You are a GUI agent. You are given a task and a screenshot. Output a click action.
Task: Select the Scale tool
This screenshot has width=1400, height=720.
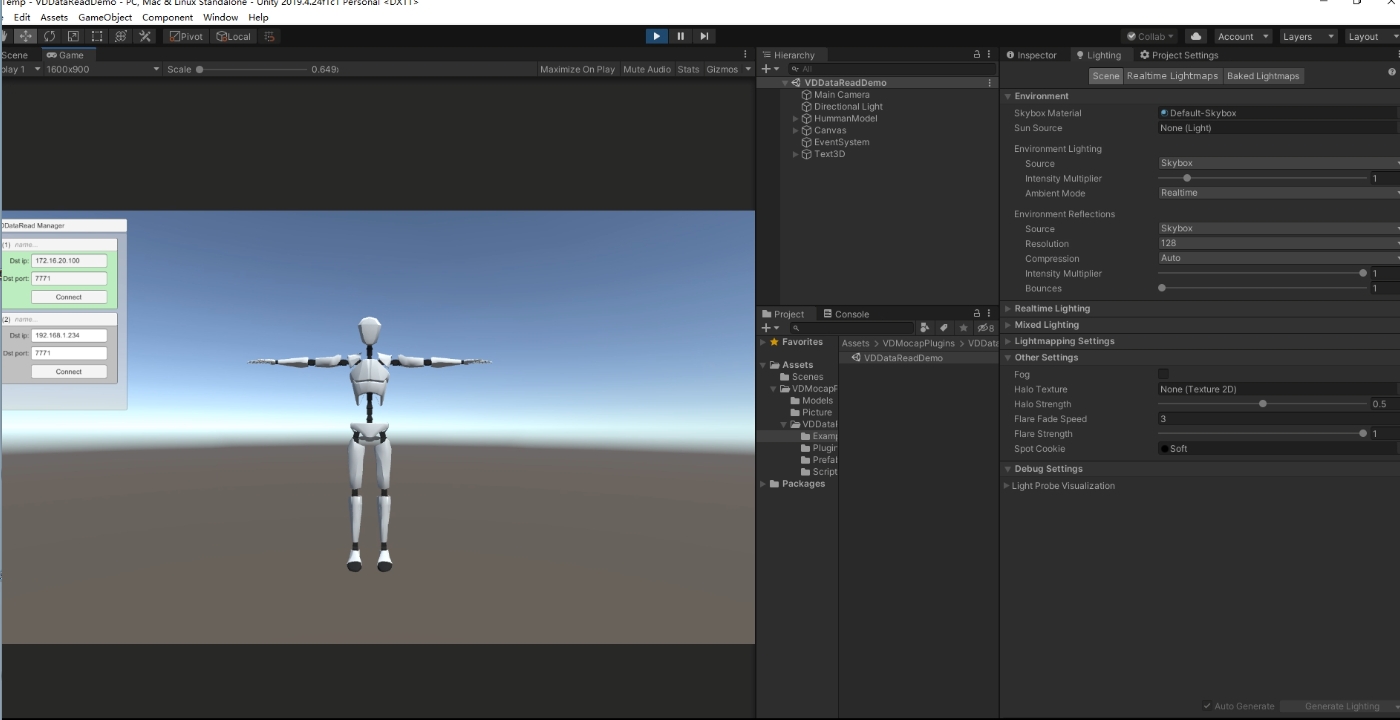tap(73, 36)
